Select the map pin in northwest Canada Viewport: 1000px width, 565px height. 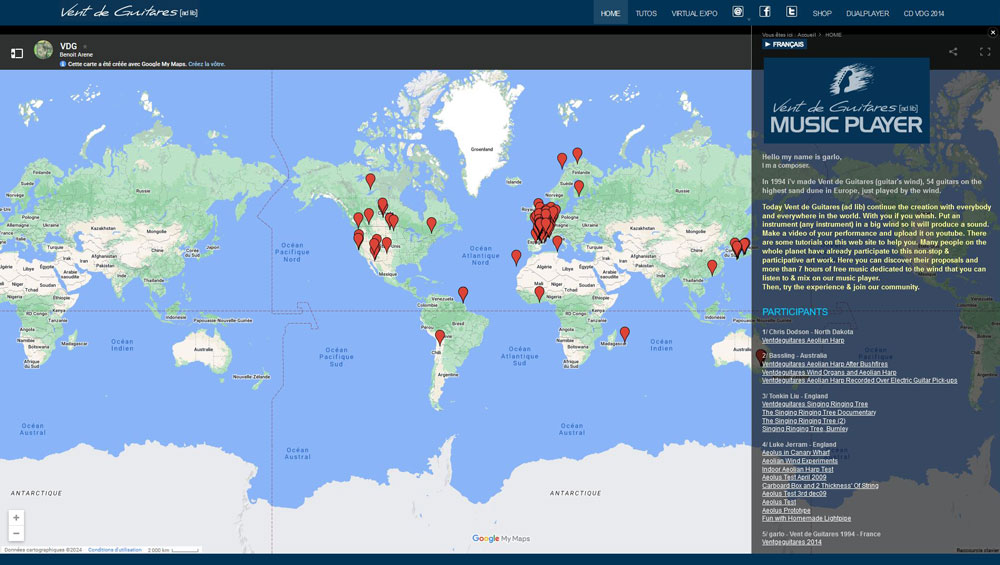371,181
